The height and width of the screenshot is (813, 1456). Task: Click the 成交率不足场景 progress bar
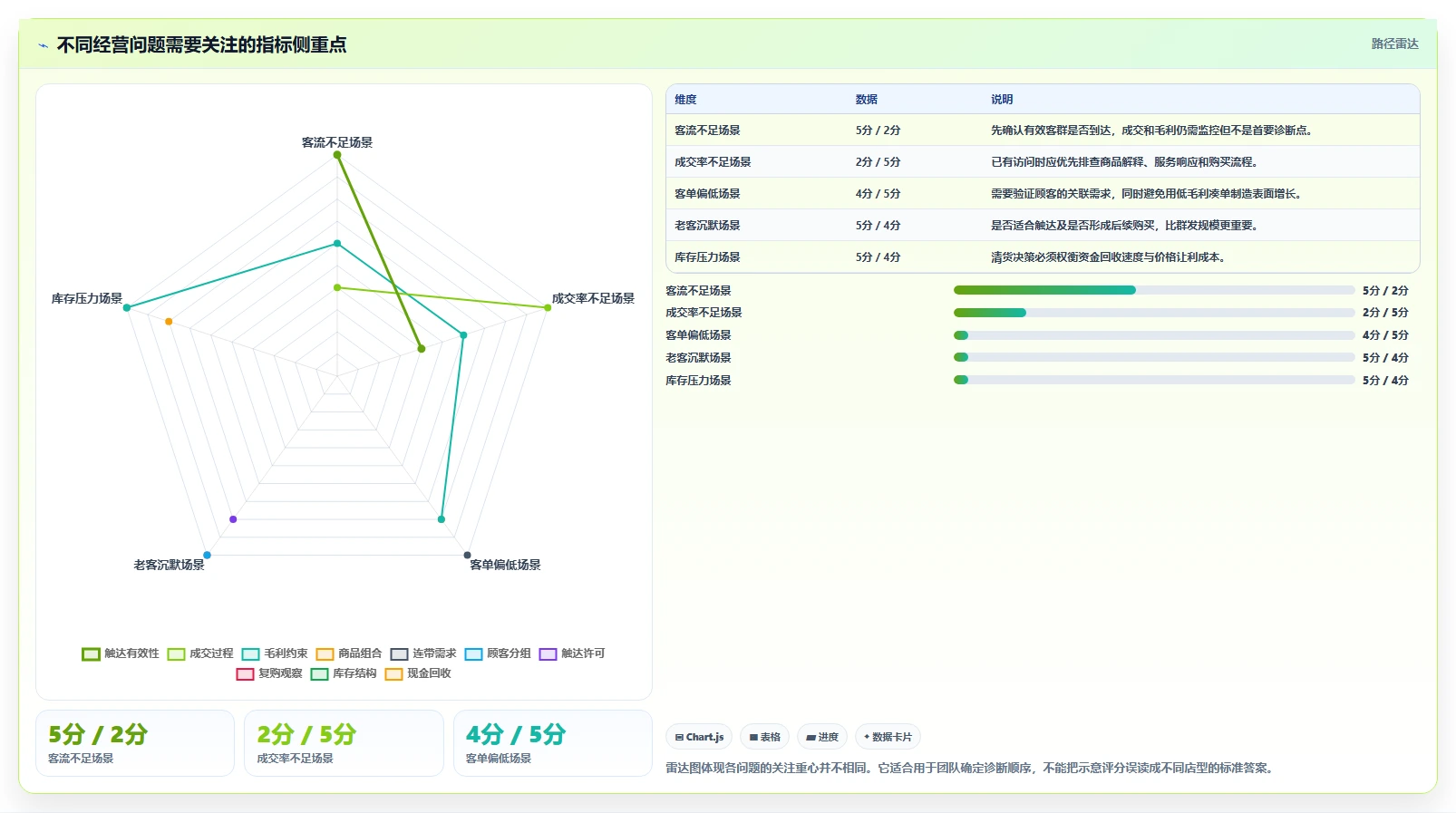1154,313
